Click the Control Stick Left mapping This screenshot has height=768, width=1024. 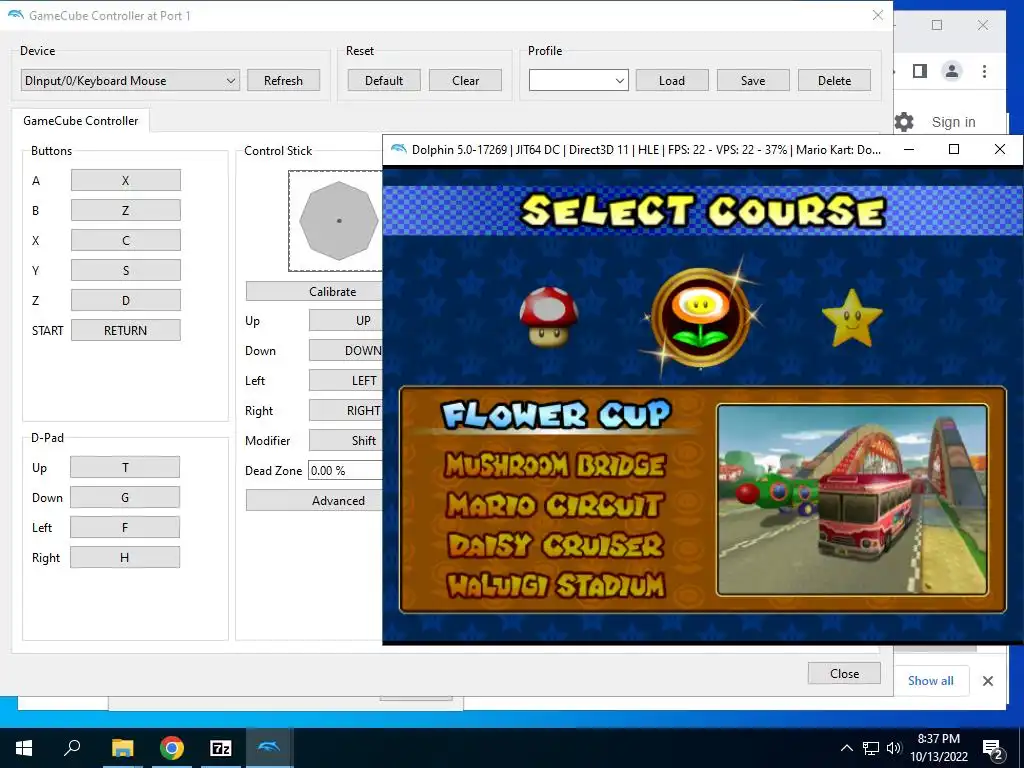tap(345, 381)
